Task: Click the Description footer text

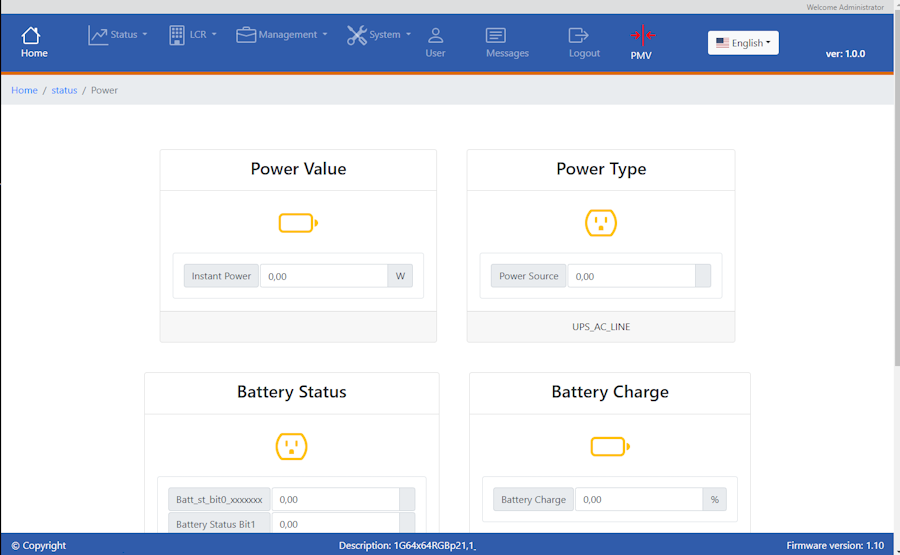Action: pos(407,545)
